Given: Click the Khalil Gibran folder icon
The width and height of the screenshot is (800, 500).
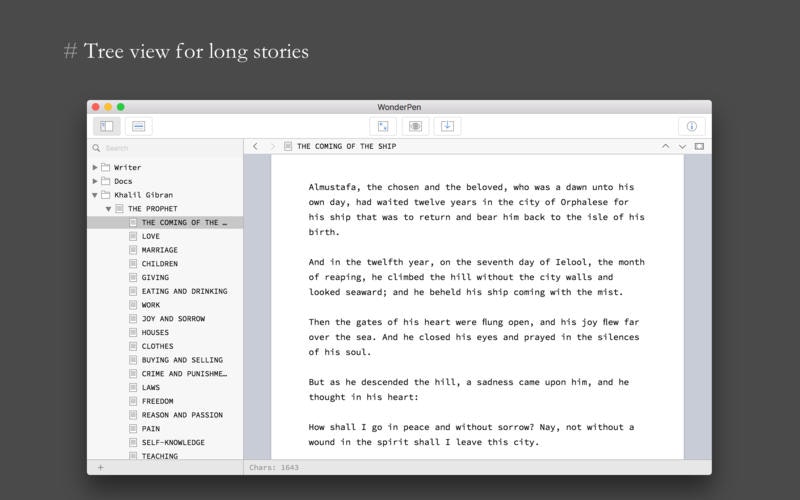Looking at the screenshot, I should point(106,195).
